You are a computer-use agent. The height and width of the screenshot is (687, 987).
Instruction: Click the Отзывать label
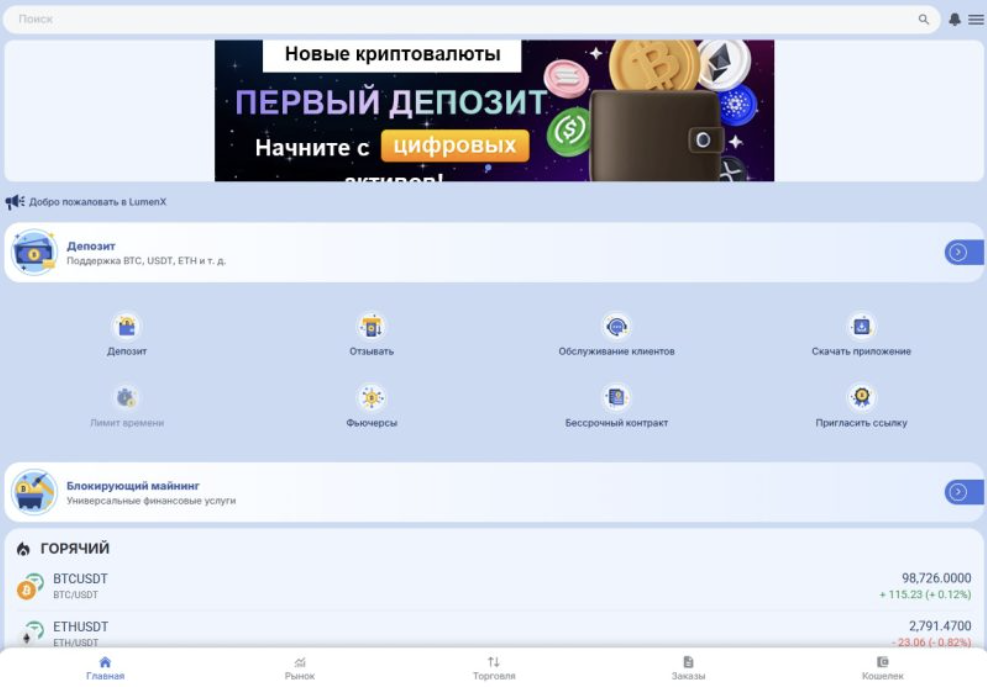coord(371,351)
